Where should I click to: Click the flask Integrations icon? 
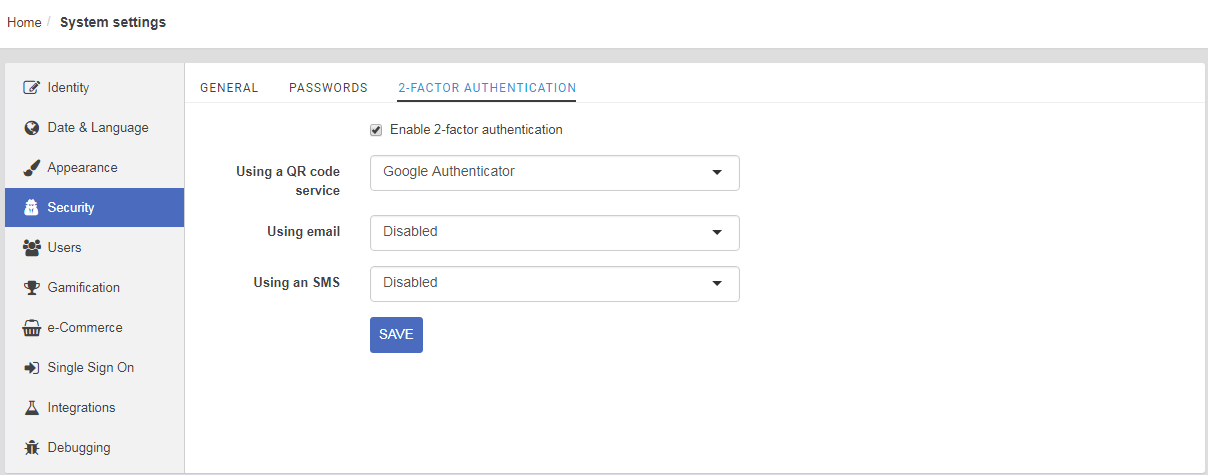(x=31, y=408)
